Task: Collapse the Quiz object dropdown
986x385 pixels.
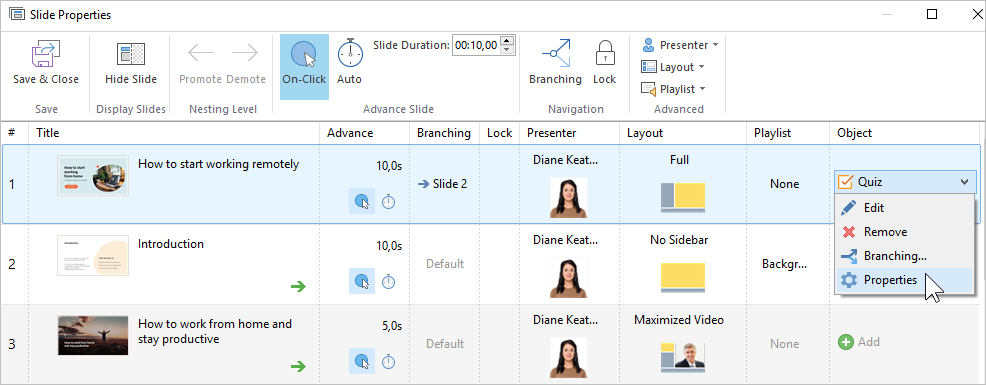Action: pos(965,182)
